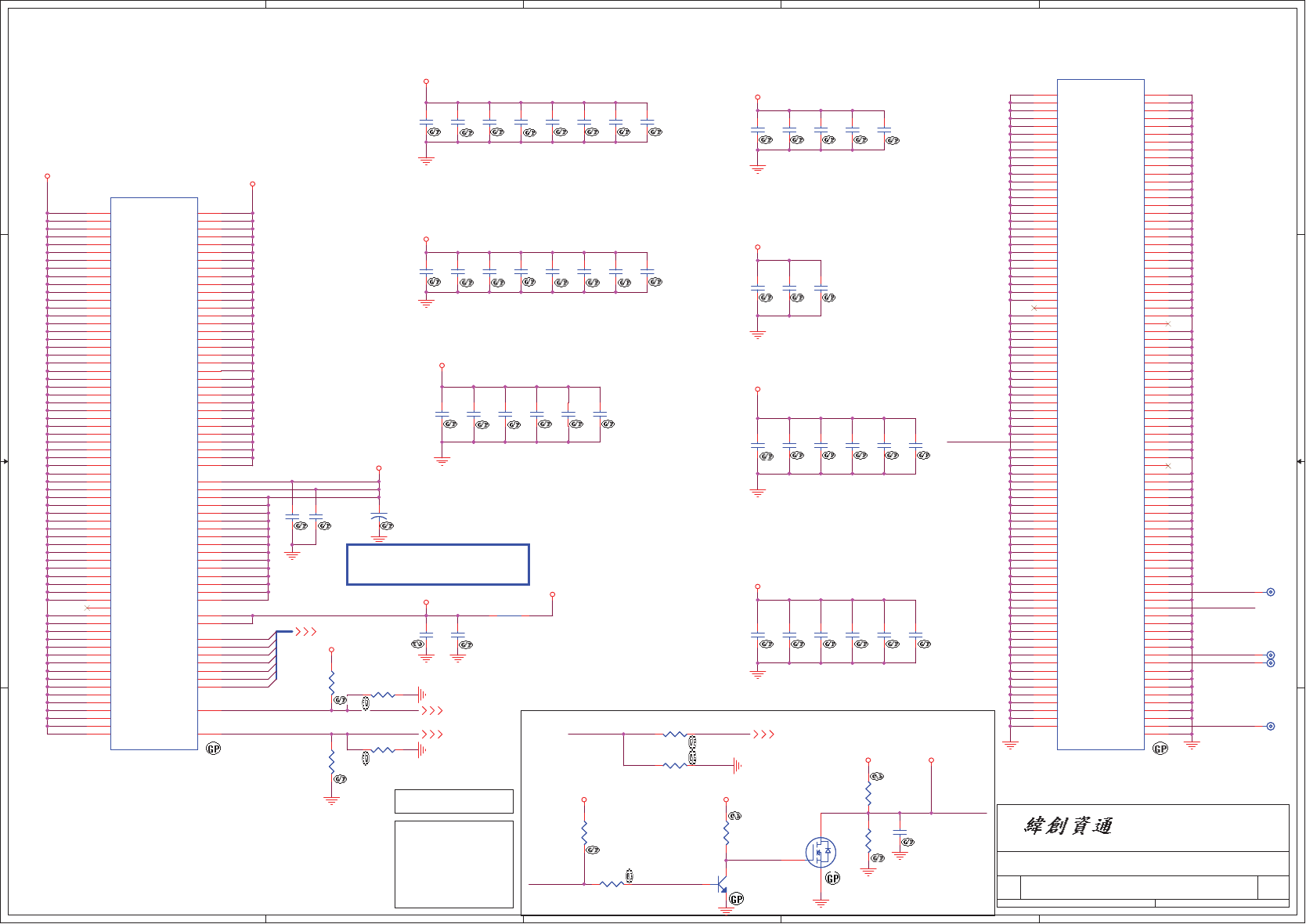Click the power node atop the left IC's left rail
This screenshot has width=1306, height=924.
(x=47, y=176)
